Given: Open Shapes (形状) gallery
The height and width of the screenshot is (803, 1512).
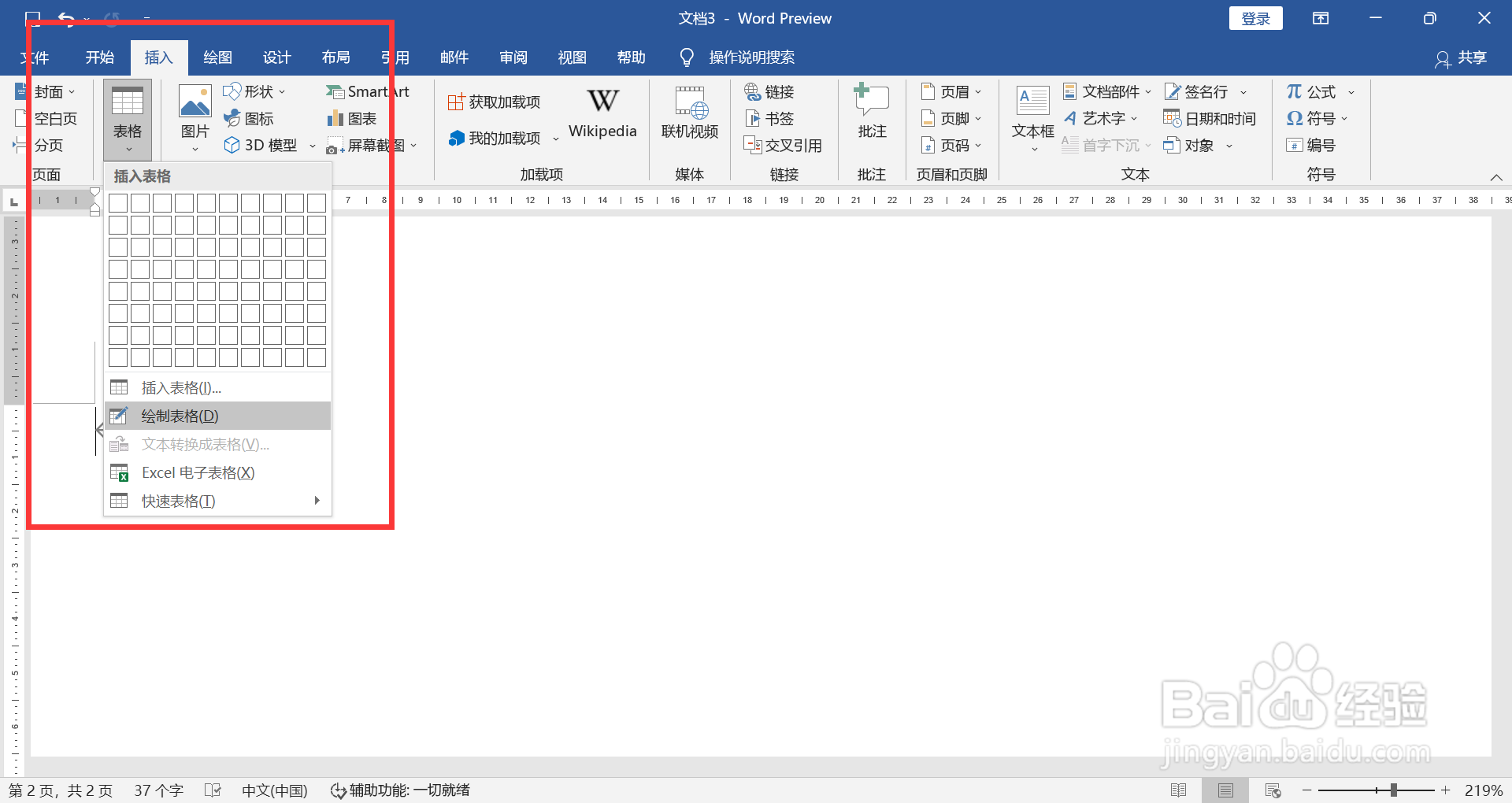Looking at the screenshot, I should pos(254,92).
